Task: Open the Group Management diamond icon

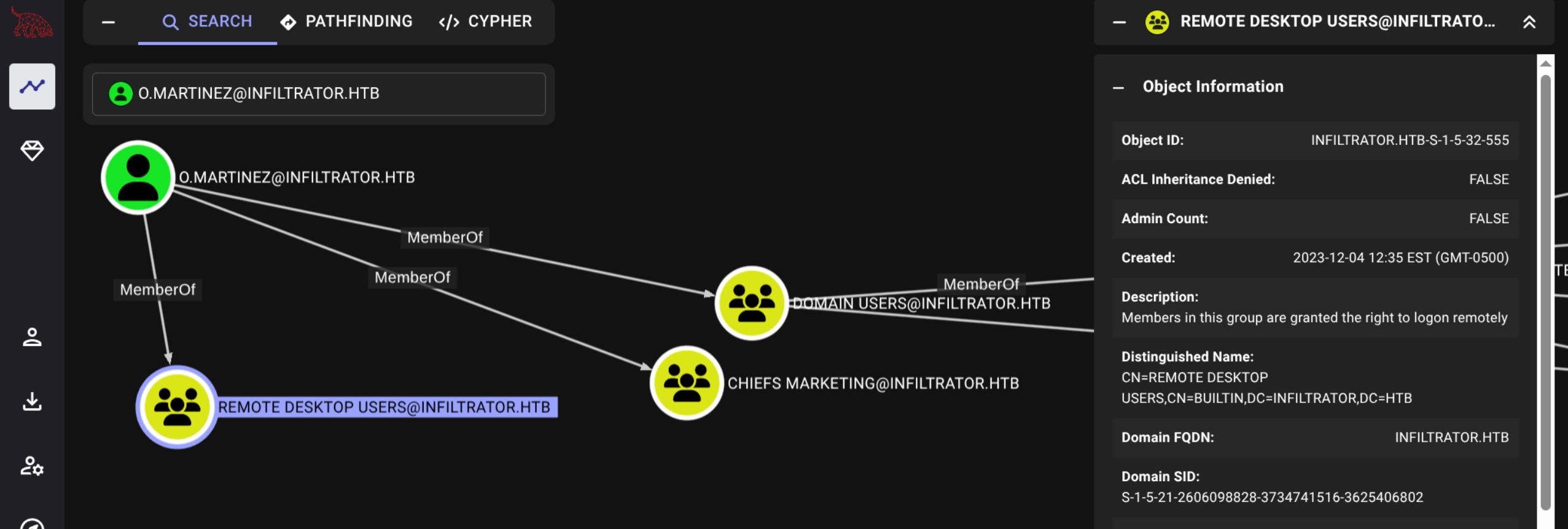Action: [x=32, y=150]
